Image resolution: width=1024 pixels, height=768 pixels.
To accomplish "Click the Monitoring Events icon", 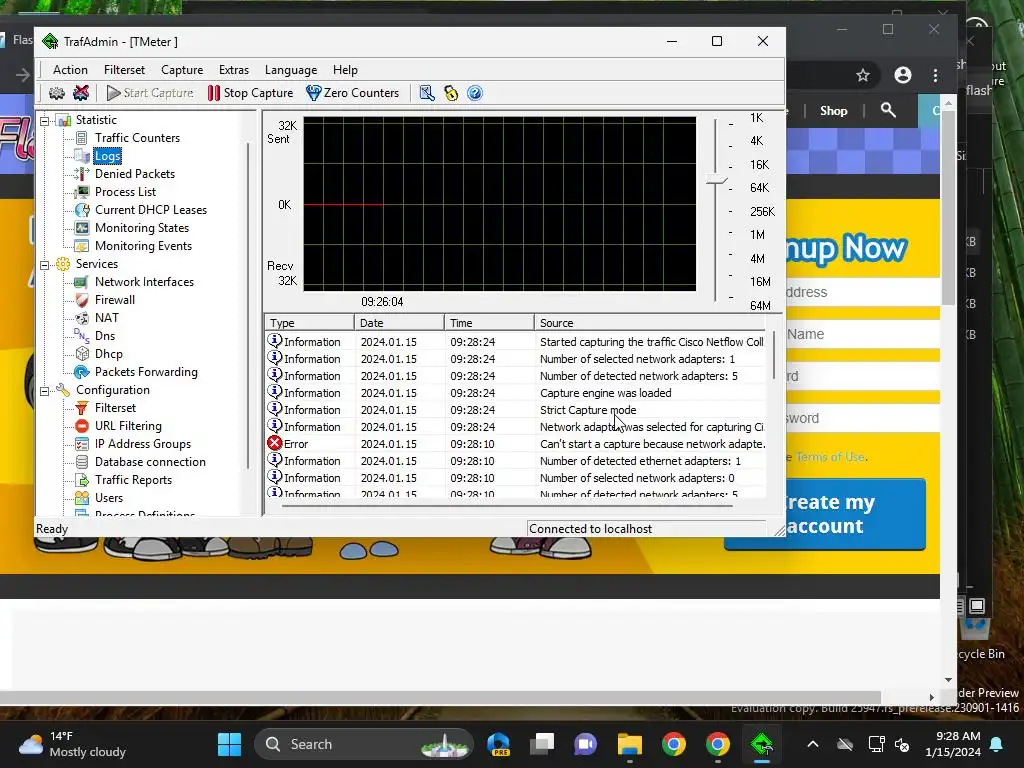I will click(82, 246).
